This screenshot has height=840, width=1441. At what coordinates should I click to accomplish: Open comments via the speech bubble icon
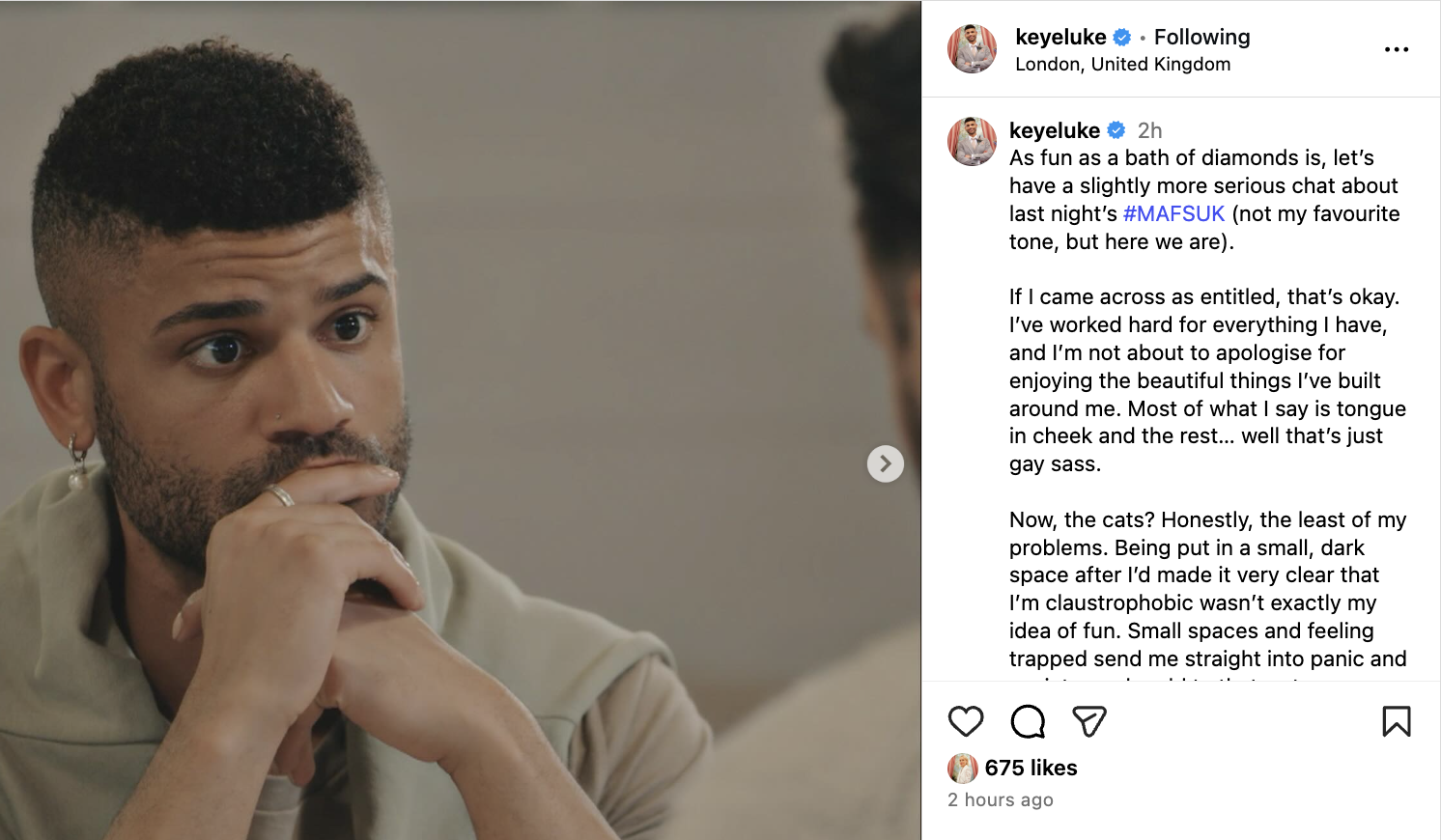point(1028,721)
